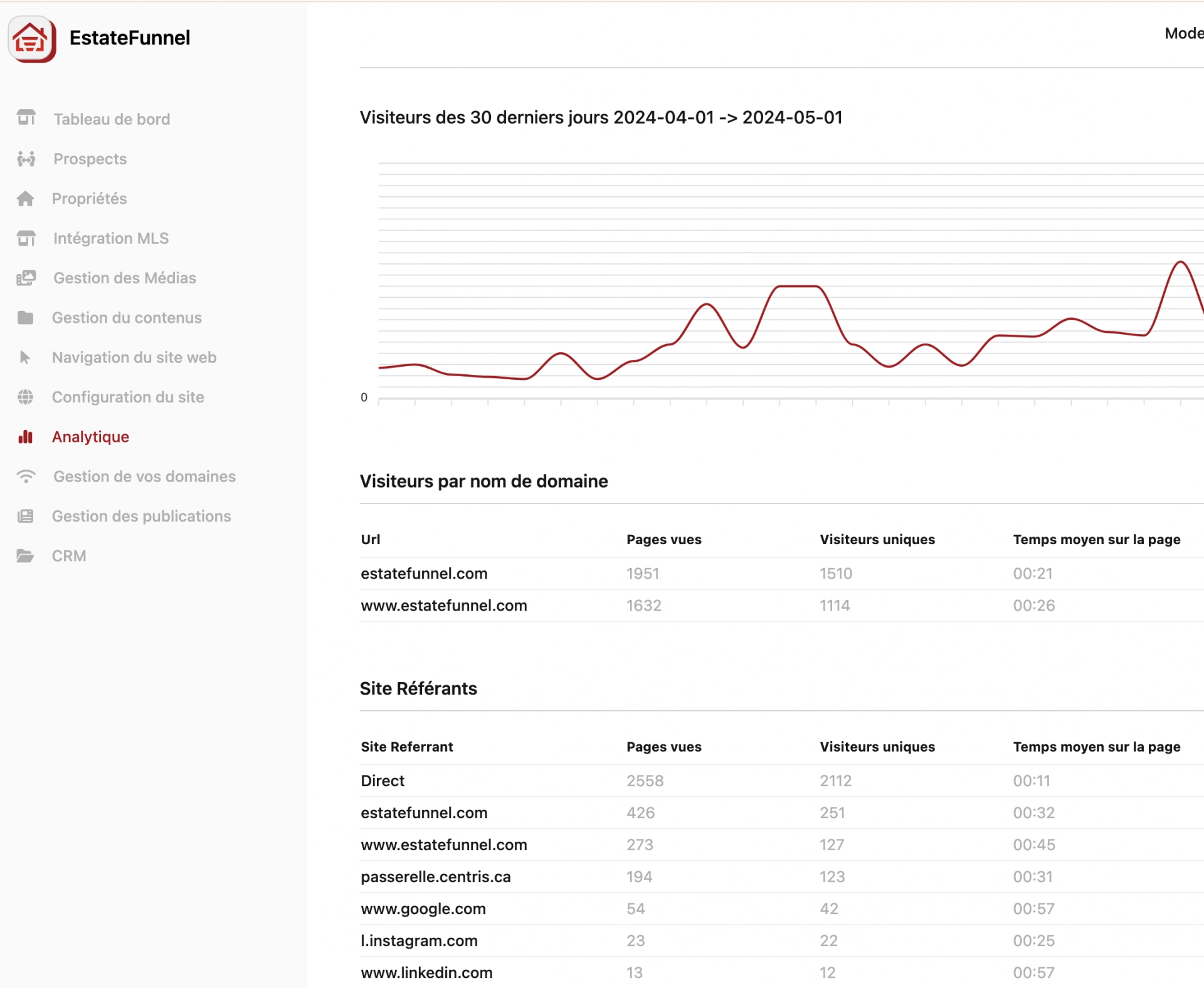
Task: Click the 2558 pages vues value
Action: coord(645,780)
